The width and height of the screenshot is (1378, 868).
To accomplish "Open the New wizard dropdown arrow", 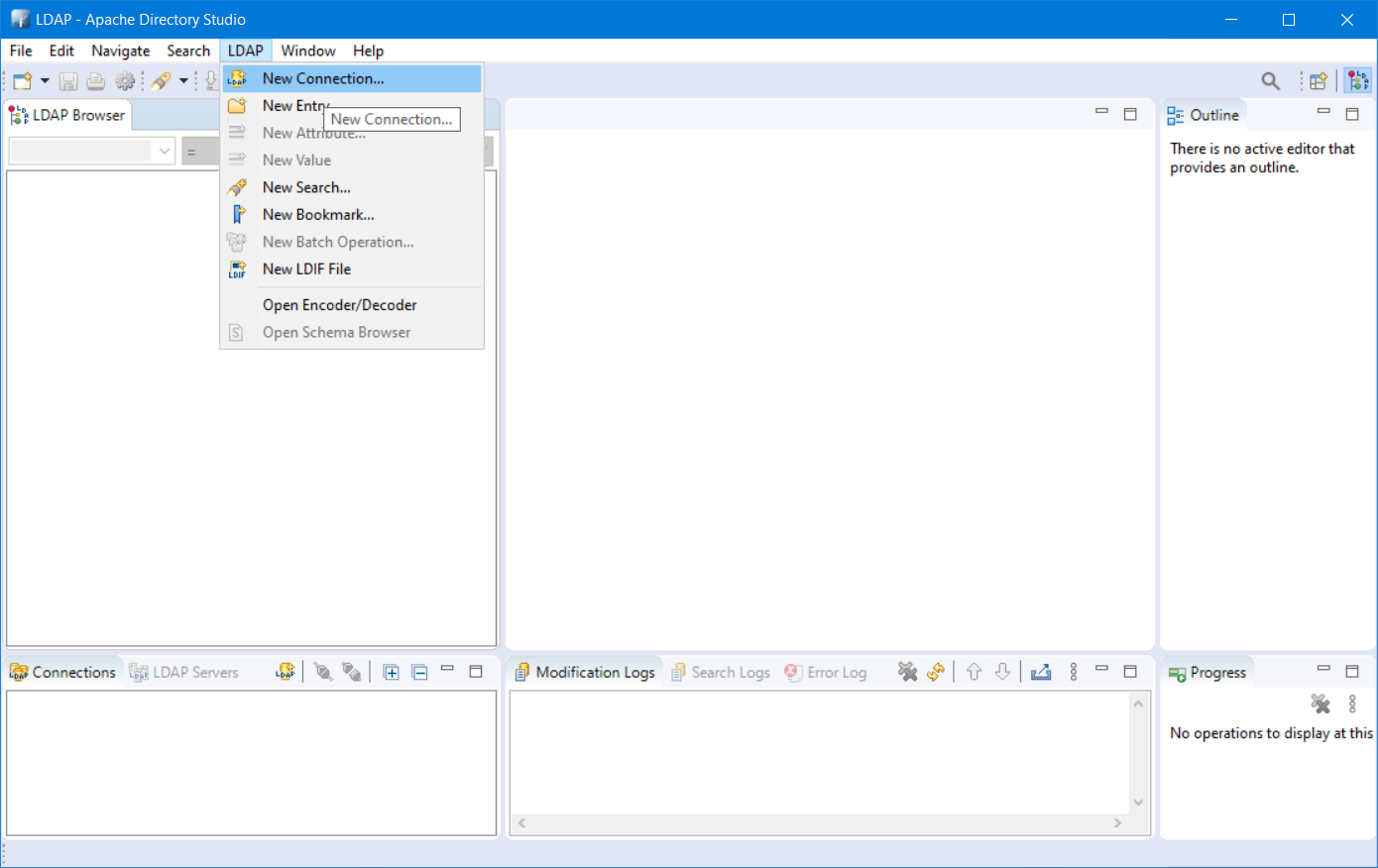I will pyautogui.click(x=45, y=81).
